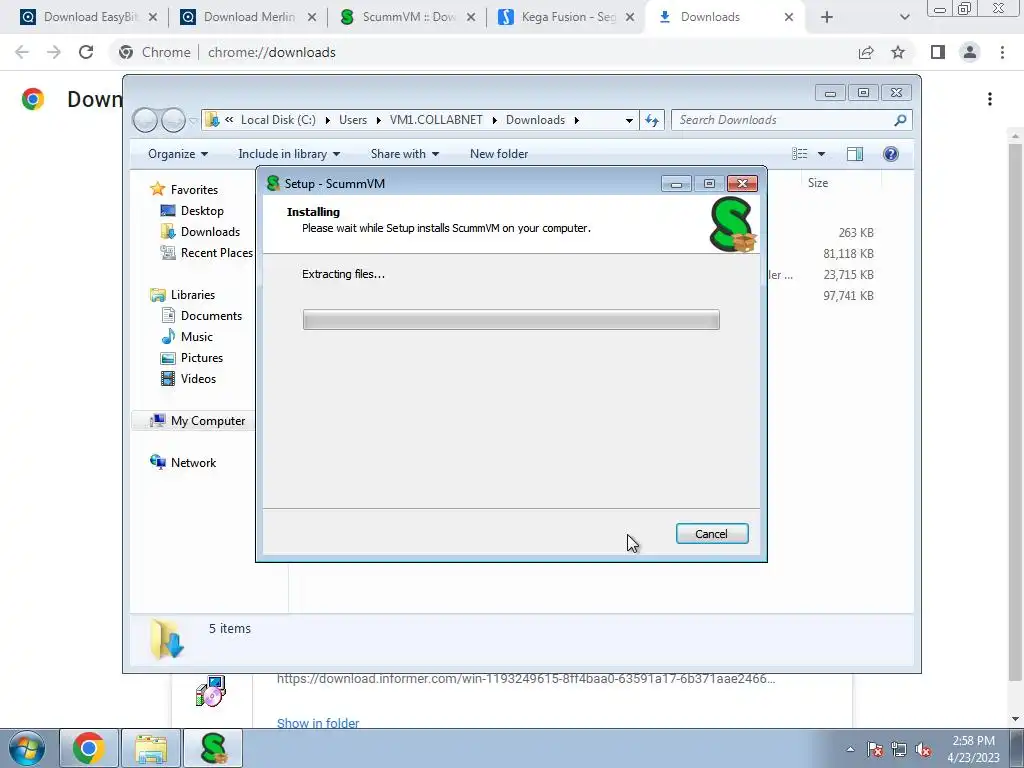1024x768 pixels.
Task: Click ScummVM setup taskbar icon
Action: [x=213, y=748]
